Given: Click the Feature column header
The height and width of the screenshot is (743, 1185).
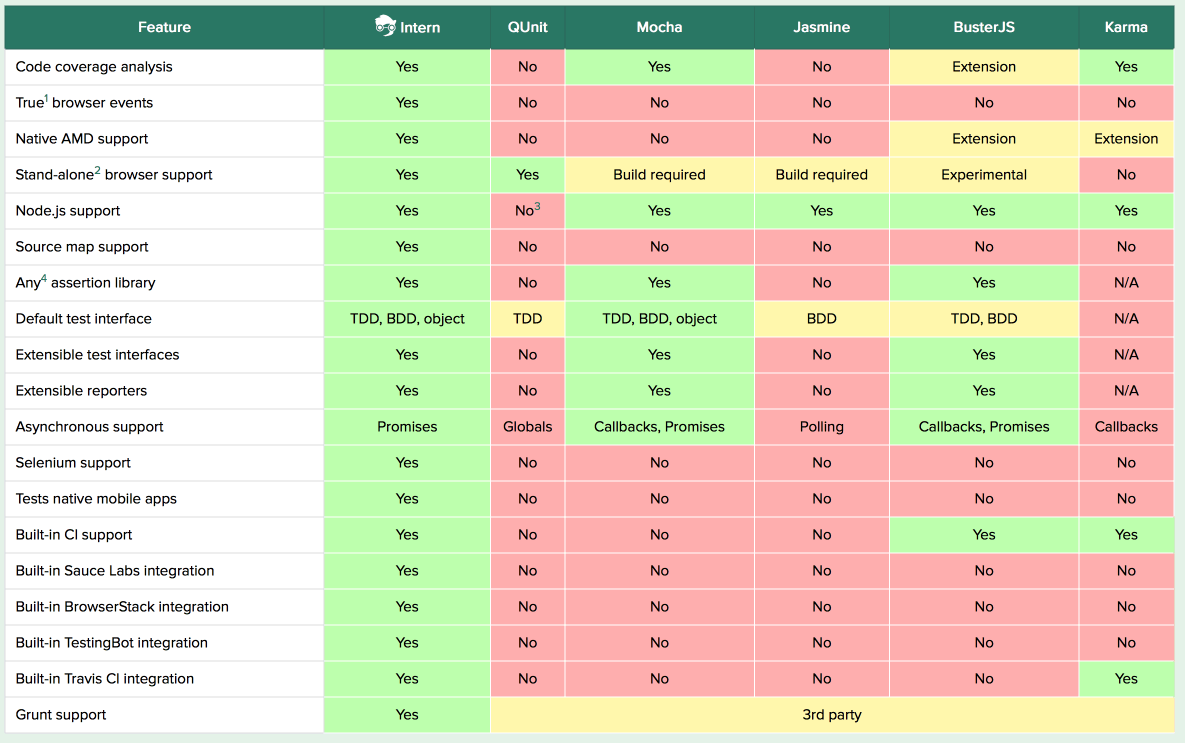Looking at the screenshot, I should tap(164, 27).
